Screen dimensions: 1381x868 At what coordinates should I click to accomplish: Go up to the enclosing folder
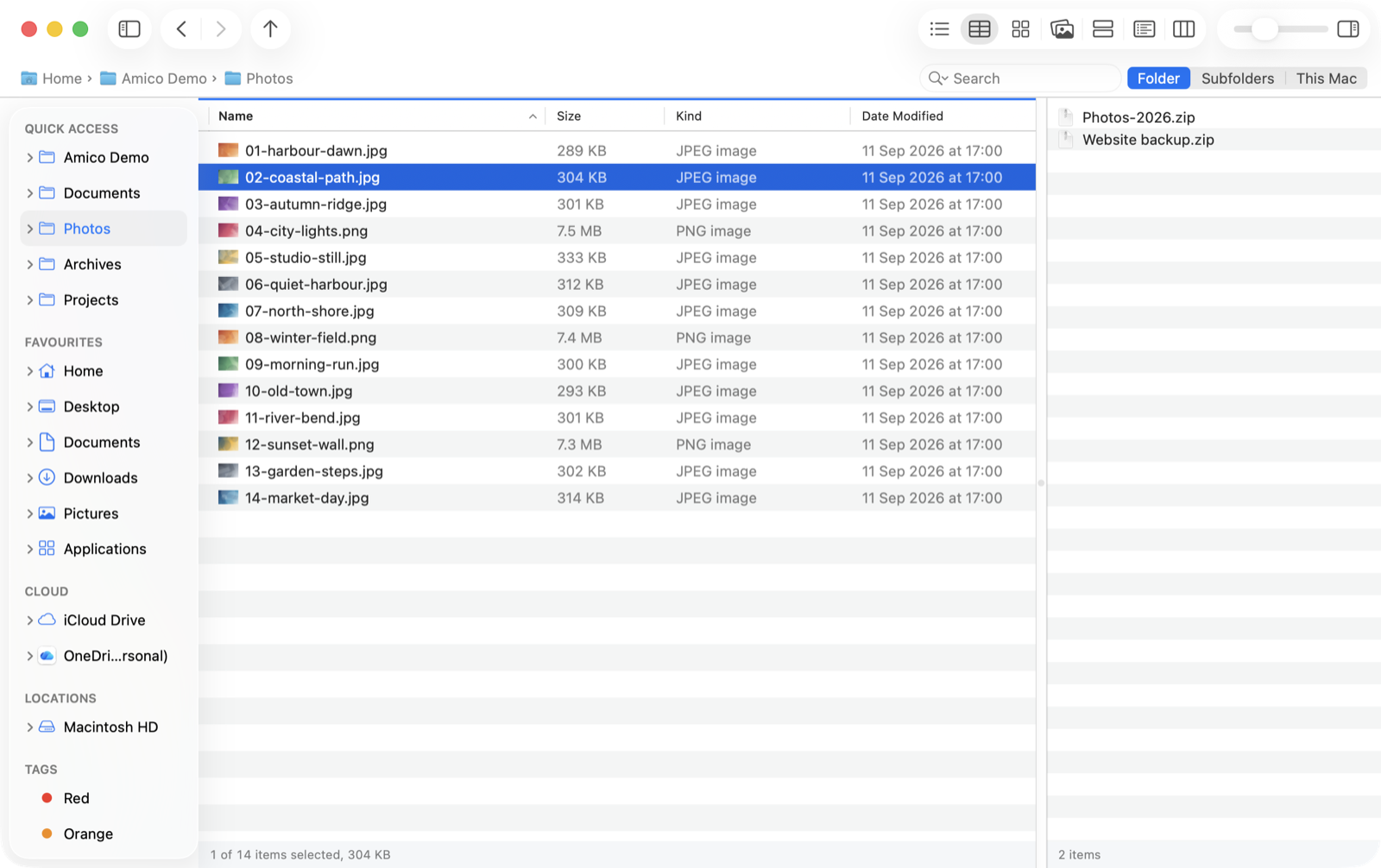(270, 29)
